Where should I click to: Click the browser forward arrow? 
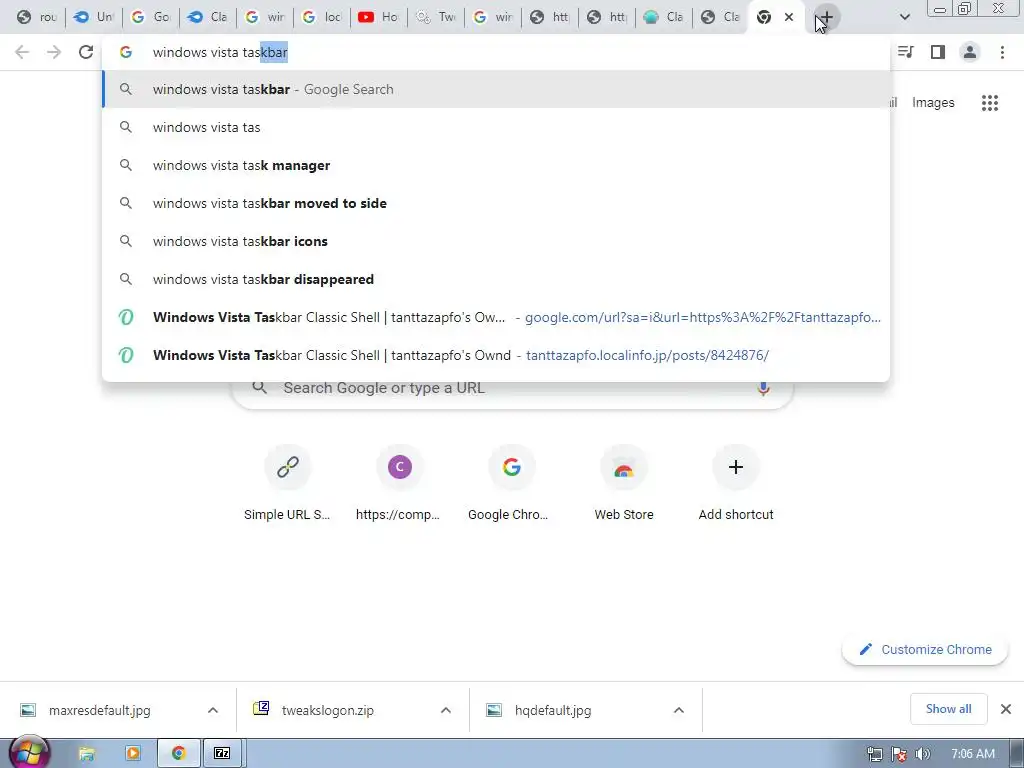(54, 52)
